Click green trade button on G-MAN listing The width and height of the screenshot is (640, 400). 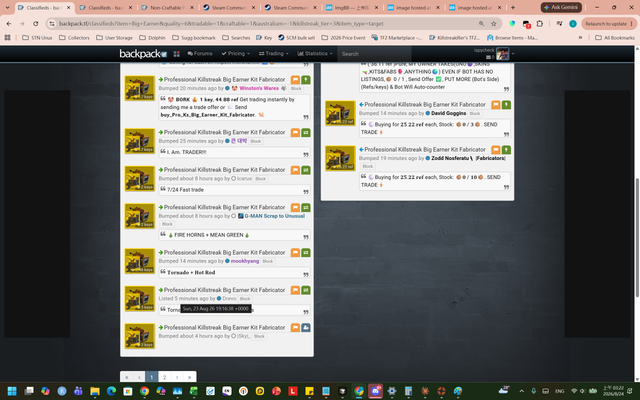(x=306, y=208)
